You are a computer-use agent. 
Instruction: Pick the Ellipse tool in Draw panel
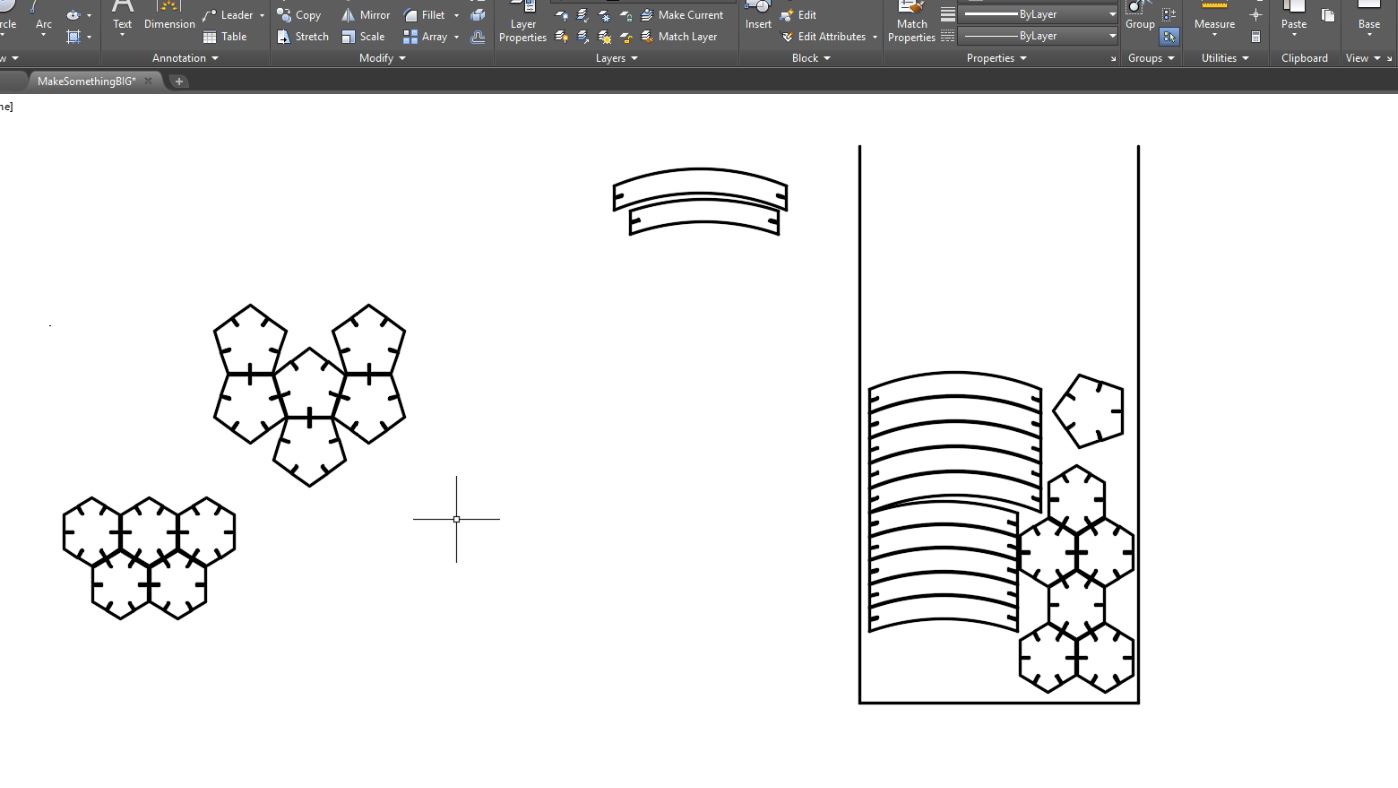73,16
